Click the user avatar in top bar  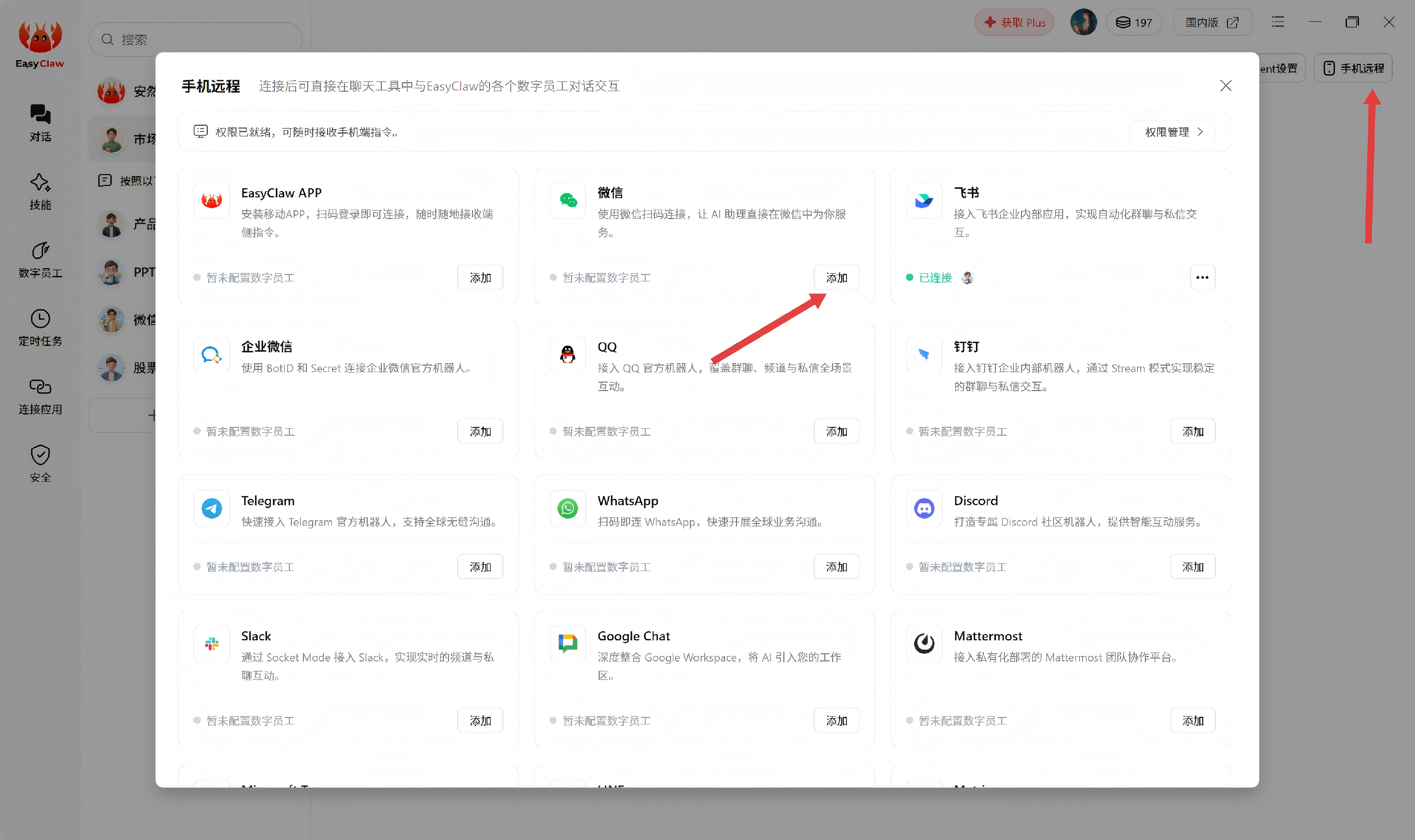tap(1083, 22)
